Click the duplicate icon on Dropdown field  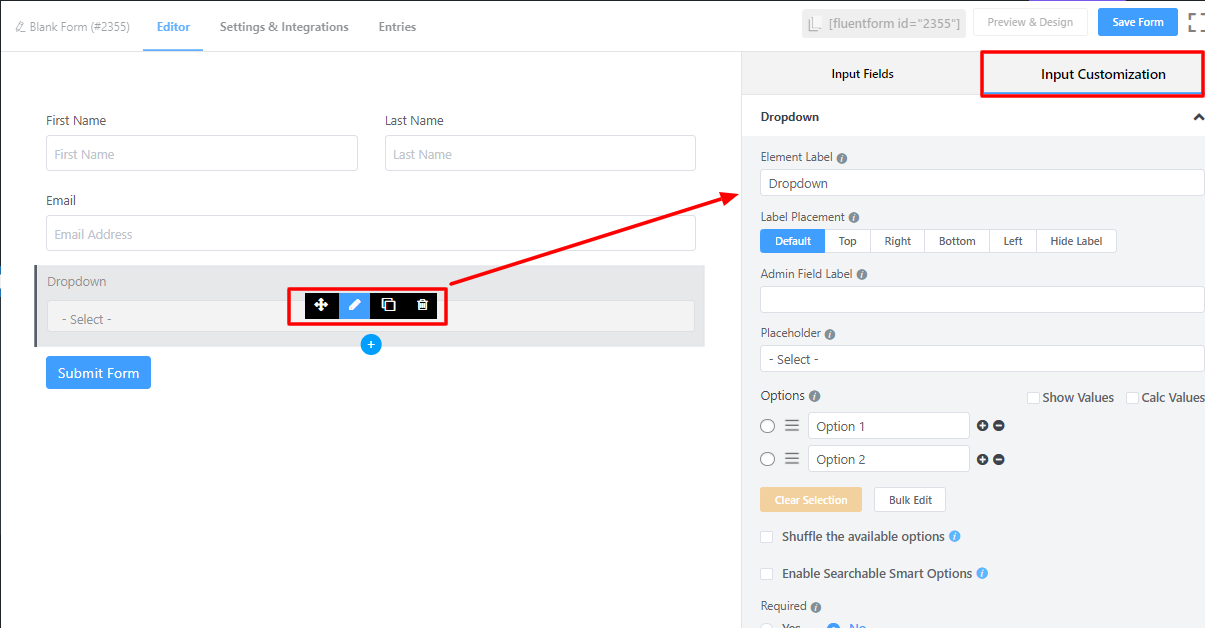point(388,305)
